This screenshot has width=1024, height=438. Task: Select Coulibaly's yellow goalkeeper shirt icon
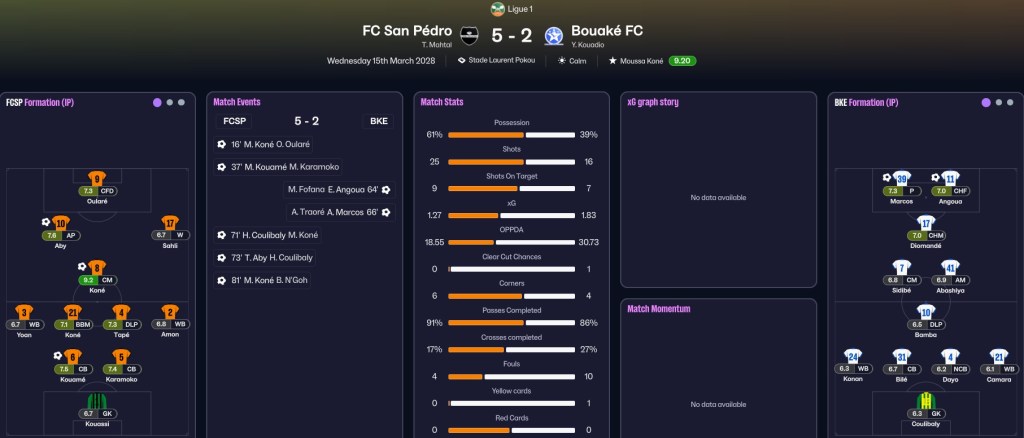point(925,400)
